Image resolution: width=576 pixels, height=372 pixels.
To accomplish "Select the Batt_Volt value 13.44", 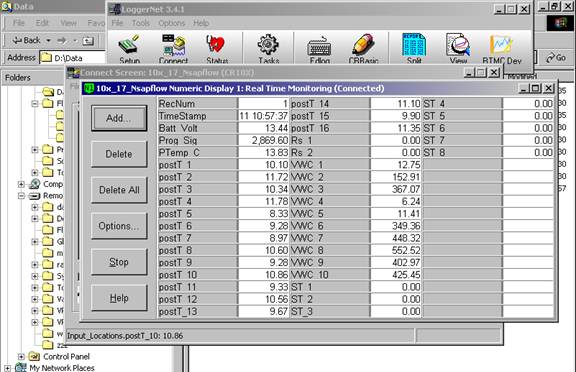I will coord(264,128).
